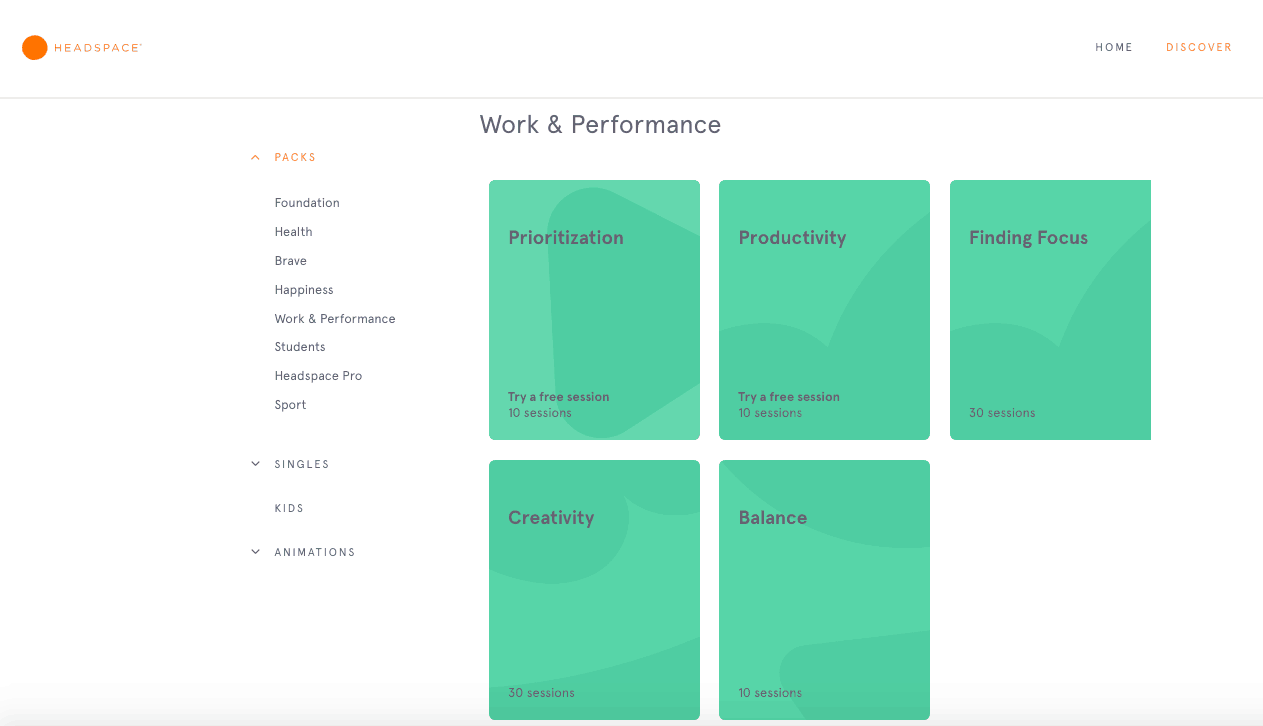Click '30 sessions' on the Finding Focus card
Viewport: 1263px width, 726px height.
pyautogui.click(x=1002, y=413)
